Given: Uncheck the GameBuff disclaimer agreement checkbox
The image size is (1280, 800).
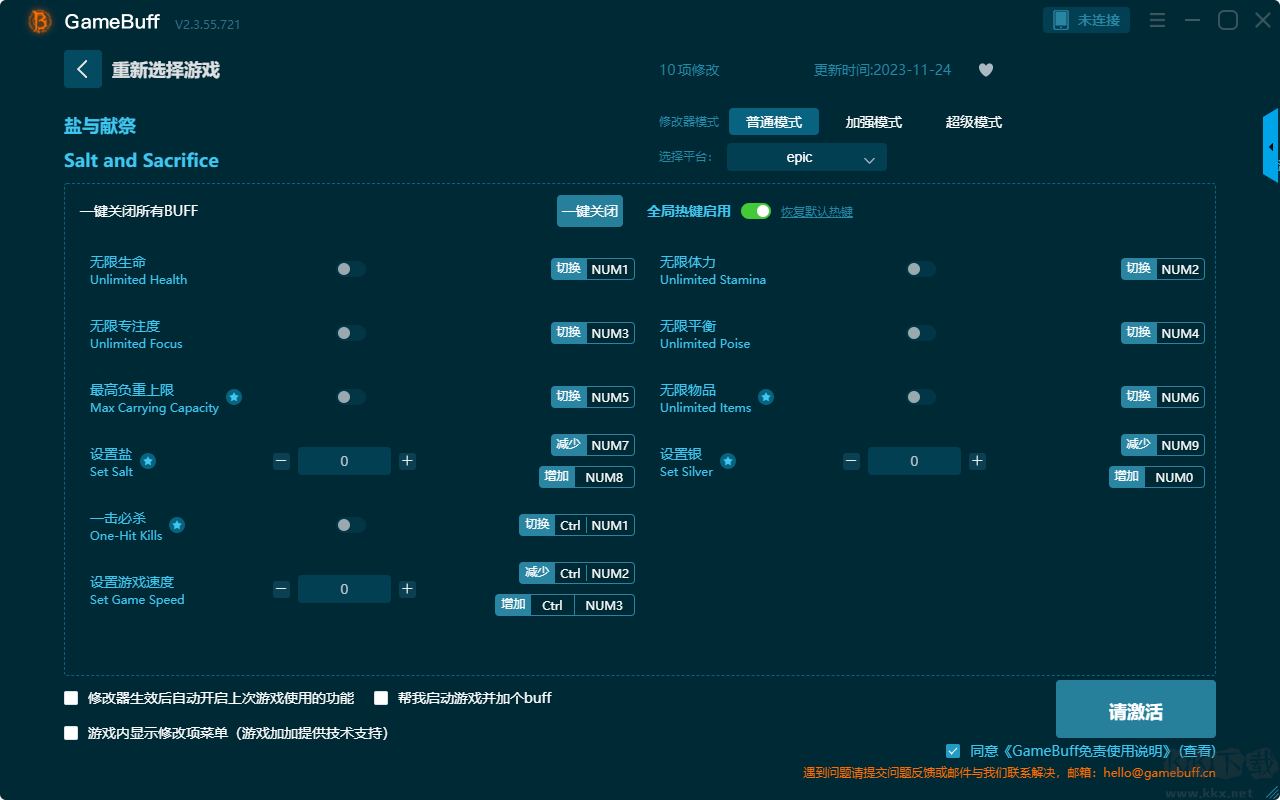Looking at the screenshot, I should pos(953,751).
